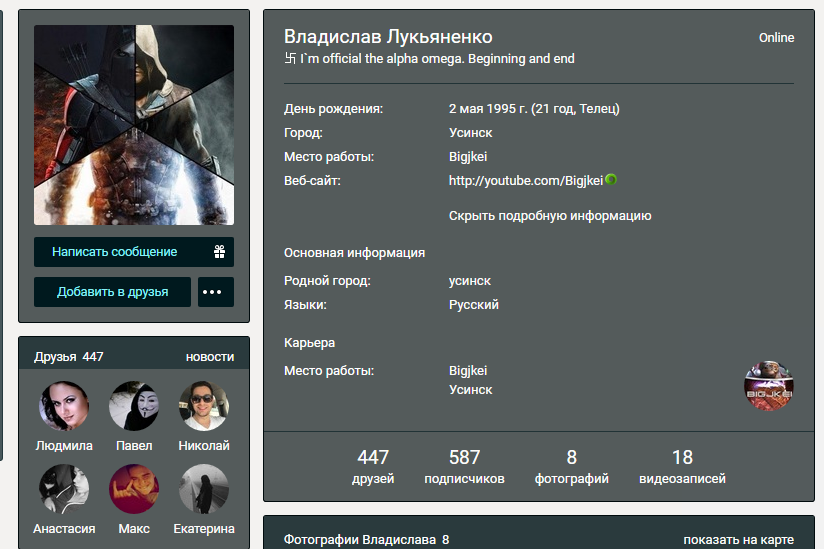The image size is (824, 549).
Task: Open the Bigjkei workplace group avatar
Action: tap(769, 386)
